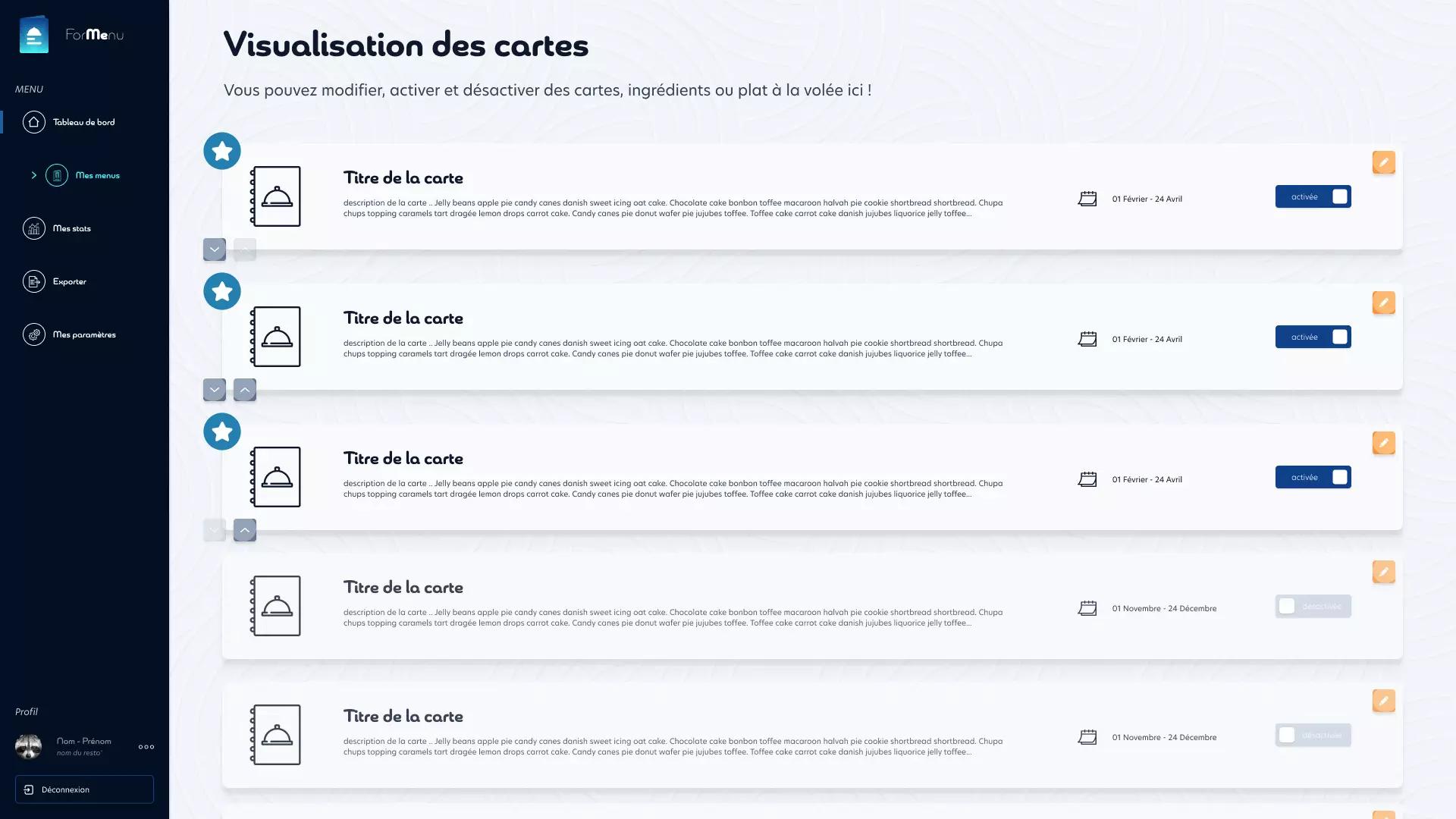This screenshot has width=1456, height=819.
Task: Click the menu notebook icon on fourth card
Action: point(276,606)
